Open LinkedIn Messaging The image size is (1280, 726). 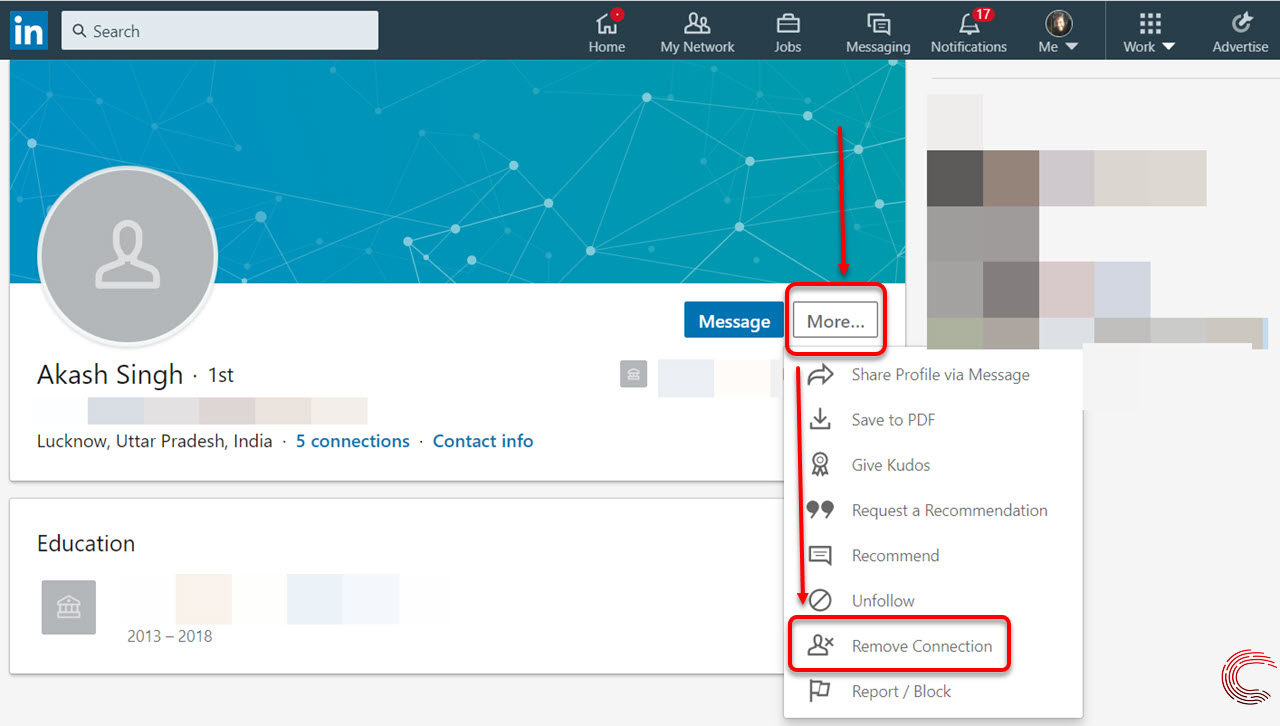click(x=878, y=30)
